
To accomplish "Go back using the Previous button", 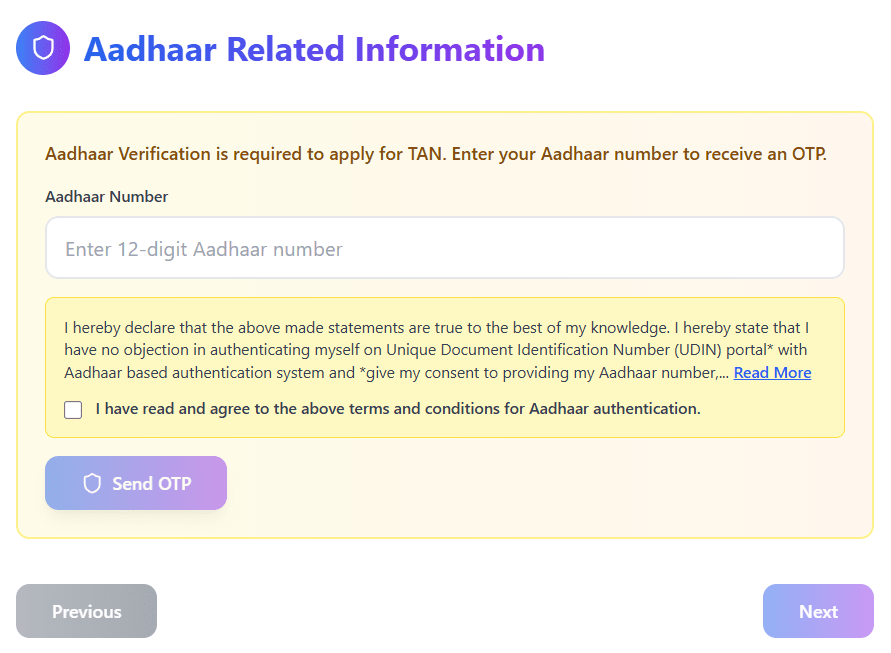I will [x=86, y=611].
